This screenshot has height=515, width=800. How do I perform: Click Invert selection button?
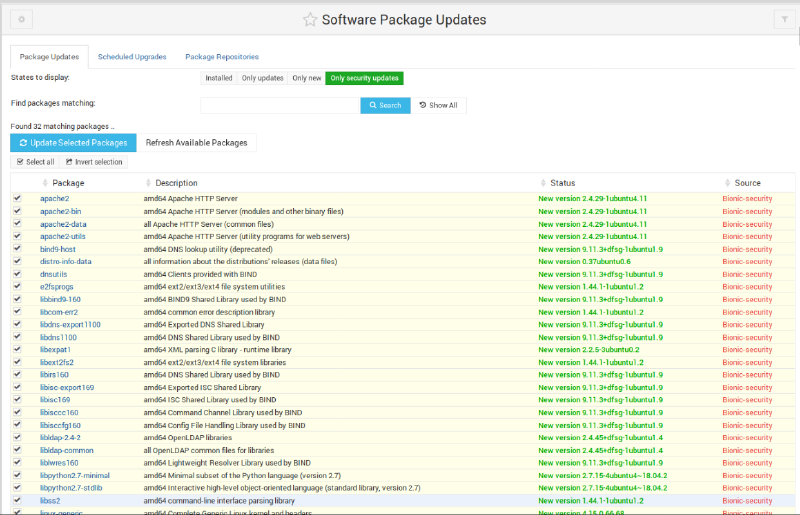(x=94, y=162)
